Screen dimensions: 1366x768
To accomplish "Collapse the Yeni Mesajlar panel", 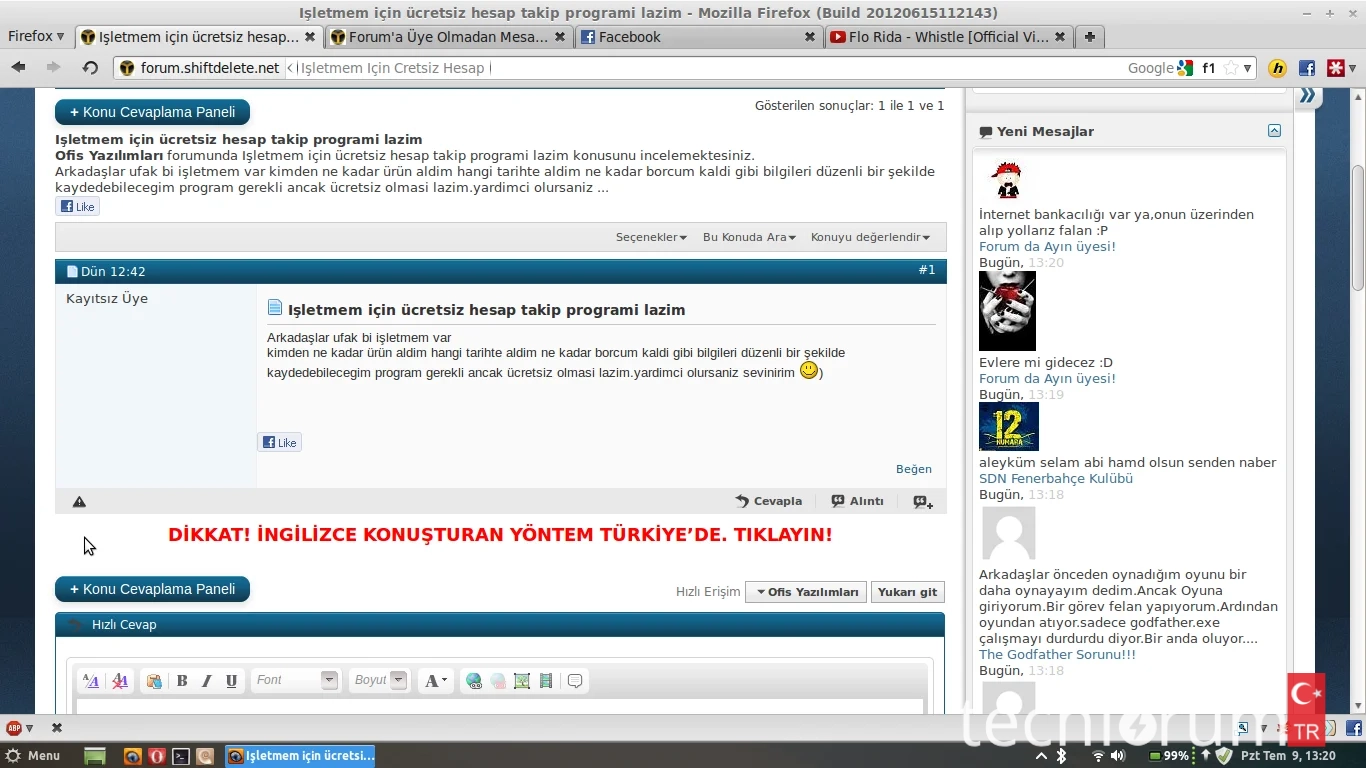I will coord(1274,130).
